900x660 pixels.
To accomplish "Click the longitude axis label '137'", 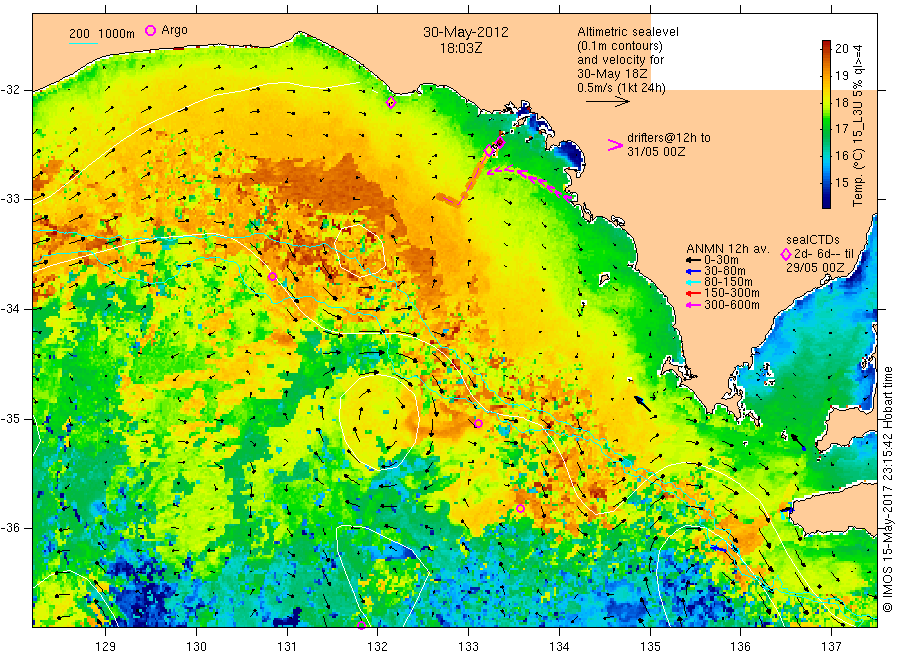I will [x=832, y=646].
